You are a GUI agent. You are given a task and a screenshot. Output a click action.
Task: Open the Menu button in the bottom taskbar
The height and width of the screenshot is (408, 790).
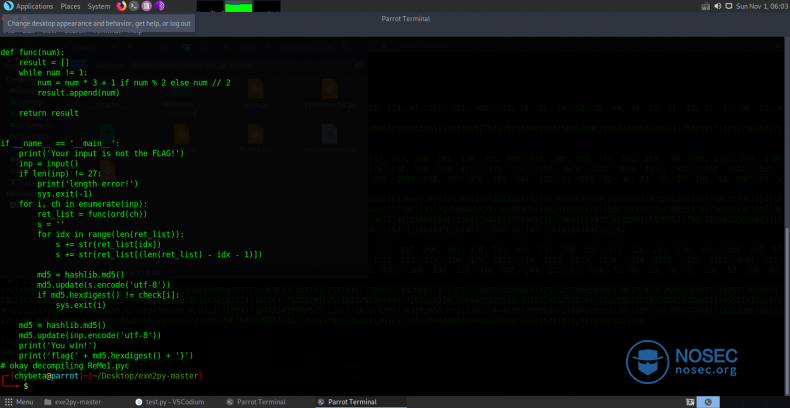click(x=19, y=402)
